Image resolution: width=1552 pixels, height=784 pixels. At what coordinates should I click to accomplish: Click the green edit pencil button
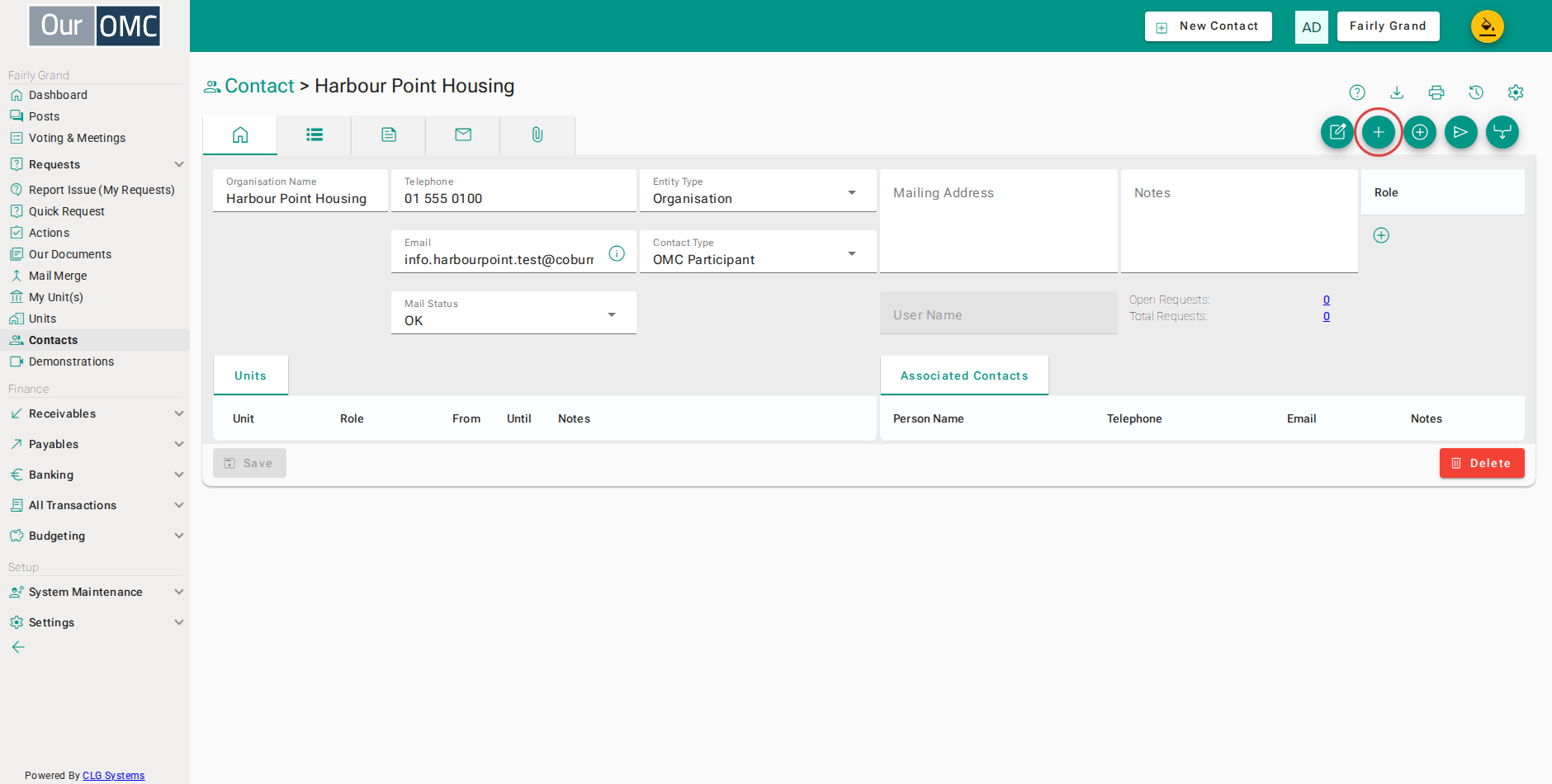(x=1337, y=132)
